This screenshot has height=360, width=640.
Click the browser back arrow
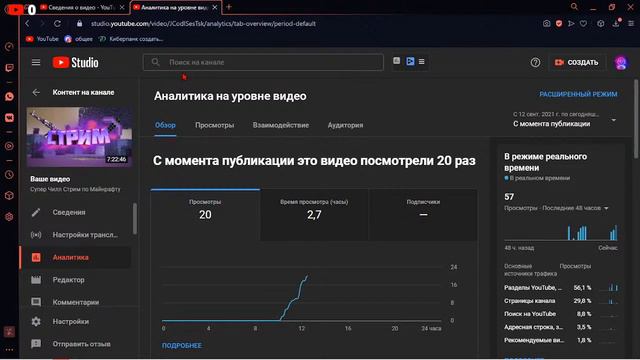pyautogui.click(x=27, y=24)
